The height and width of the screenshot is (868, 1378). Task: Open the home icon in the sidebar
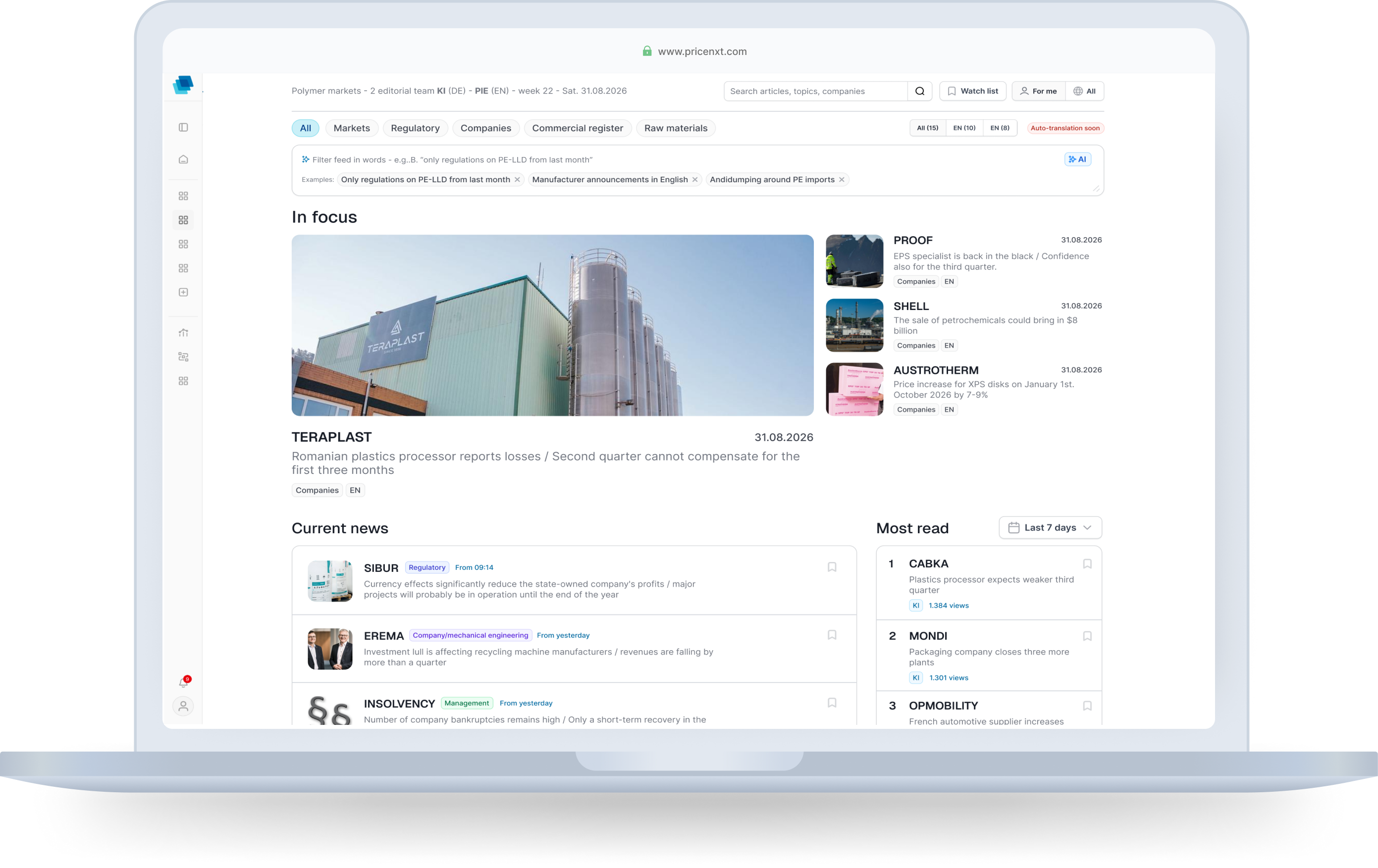point(183,159)
